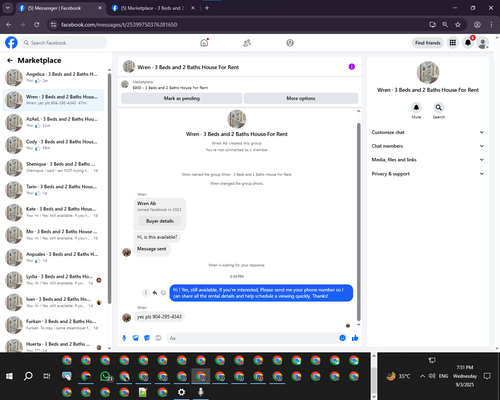
Task: Open the Groups icon in top navigation
Action: (290, 43)
